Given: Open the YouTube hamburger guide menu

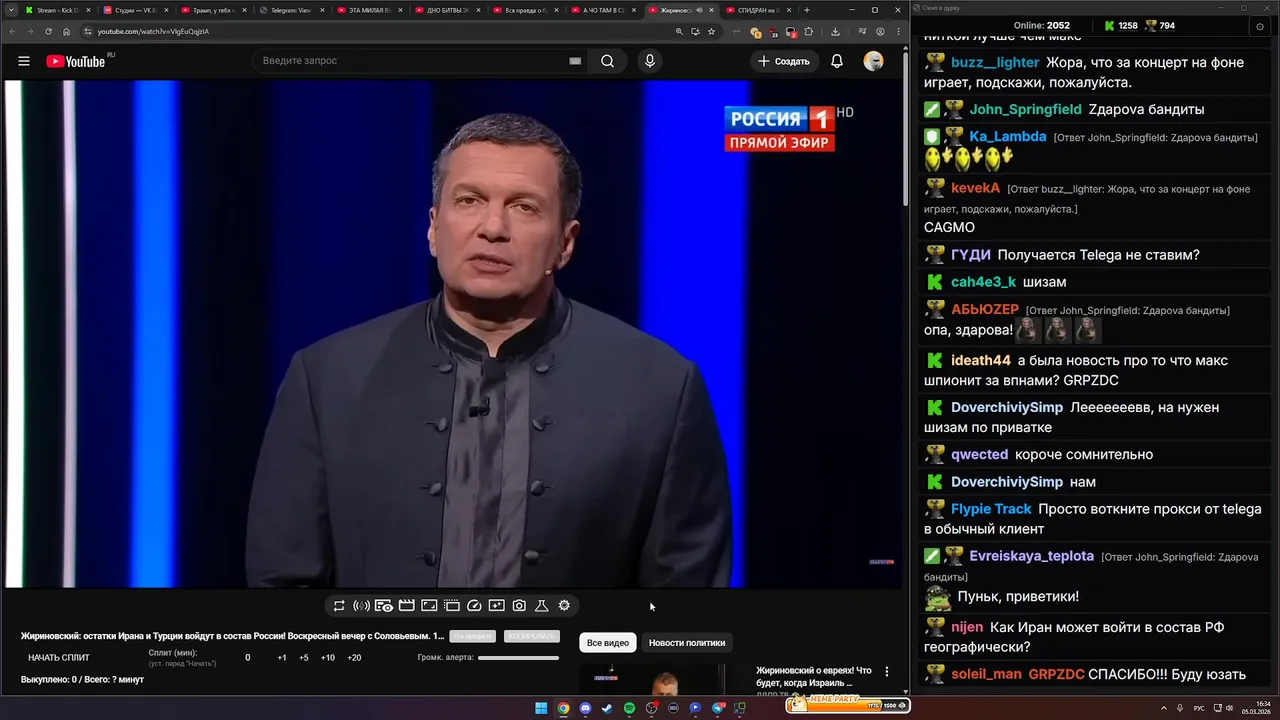Looking at the screenshot, I should tap(24, 61).
